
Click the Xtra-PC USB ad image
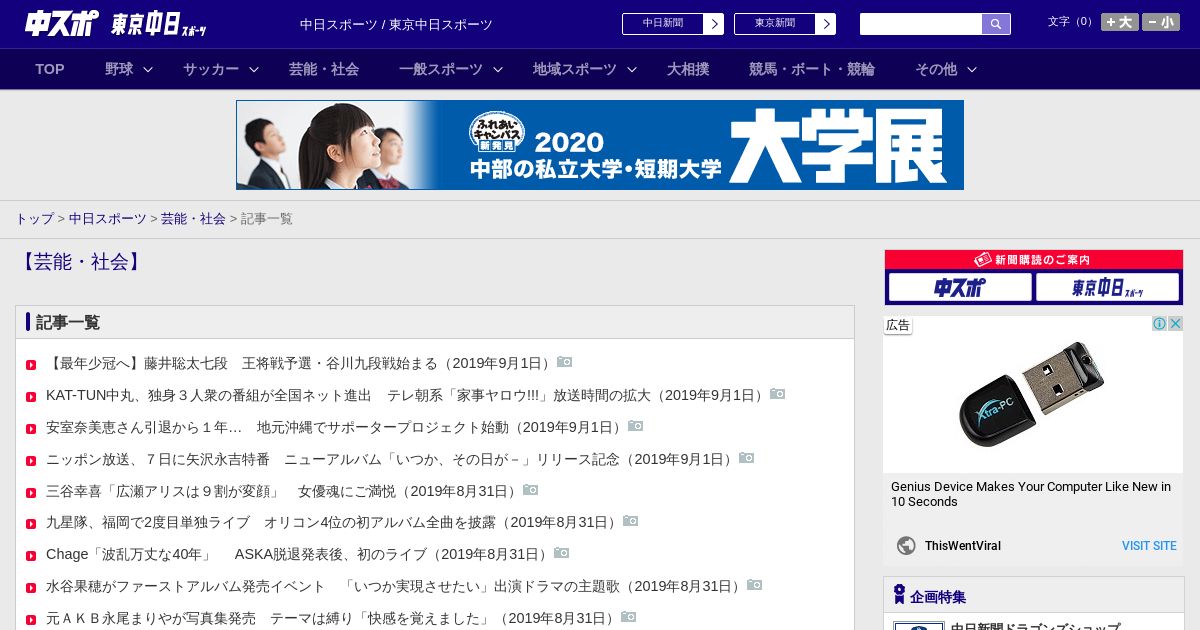1033,395
